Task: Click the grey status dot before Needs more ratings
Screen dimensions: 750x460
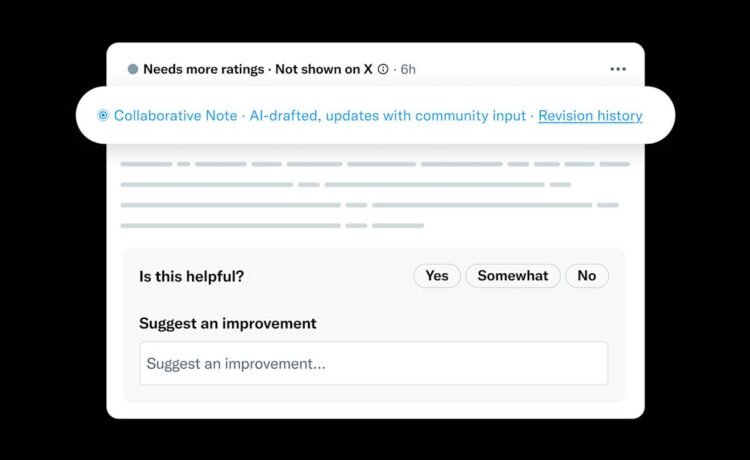Action: pyautogui.click(x=133, y=69)
